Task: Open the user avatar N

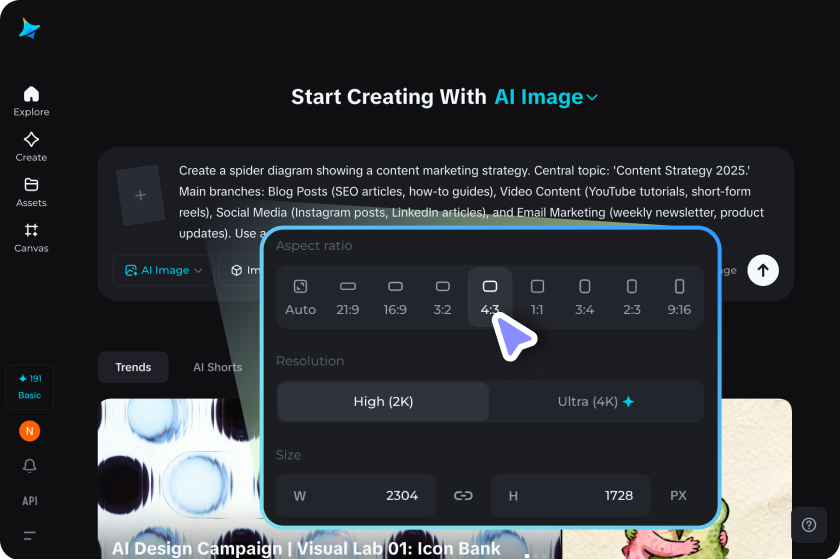Action: (29, 431)
